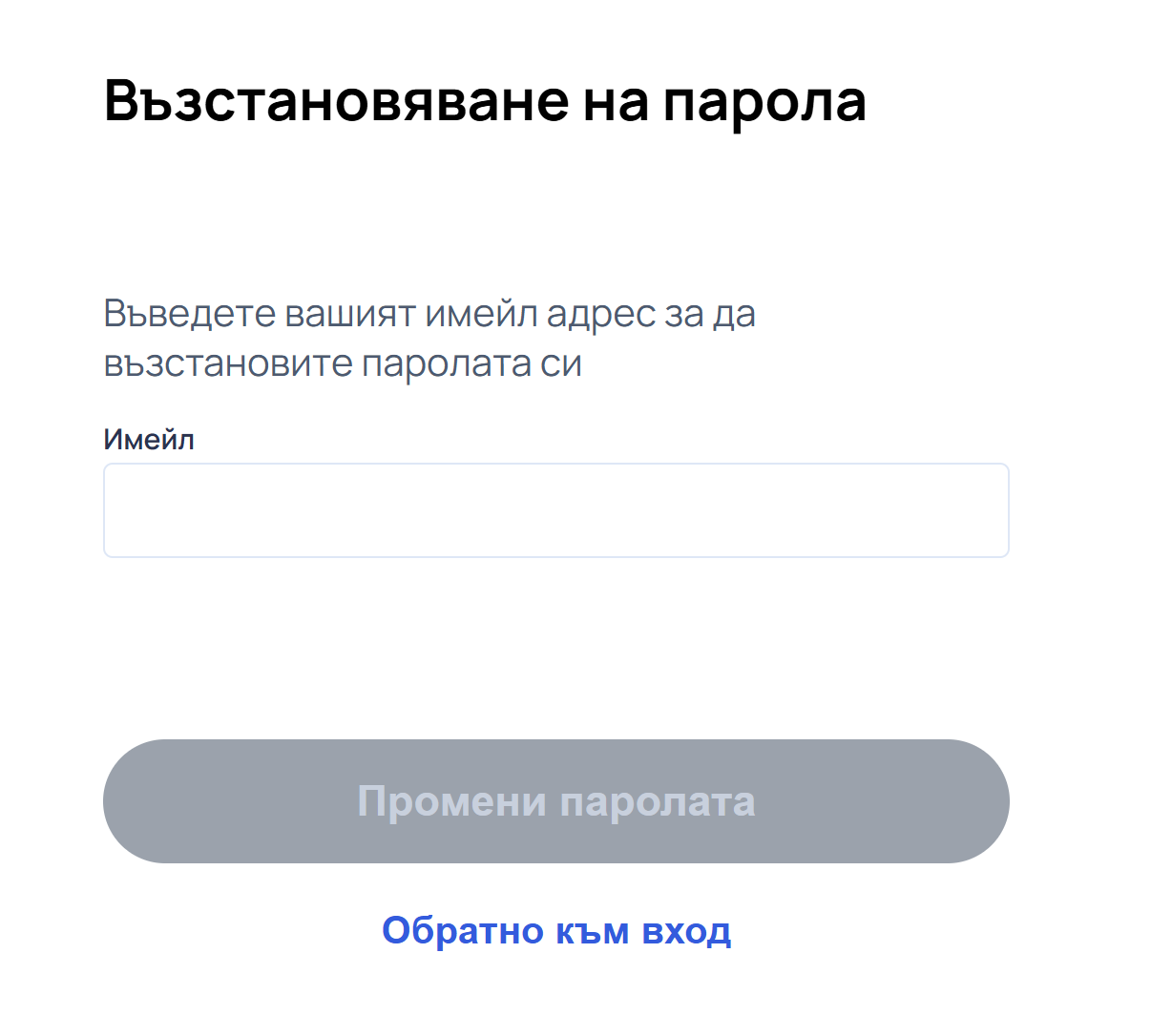The width and height of the screenshot is (1151, 1036).
Task: Click the second line възстановите паролата си
Action: [343, 363]
